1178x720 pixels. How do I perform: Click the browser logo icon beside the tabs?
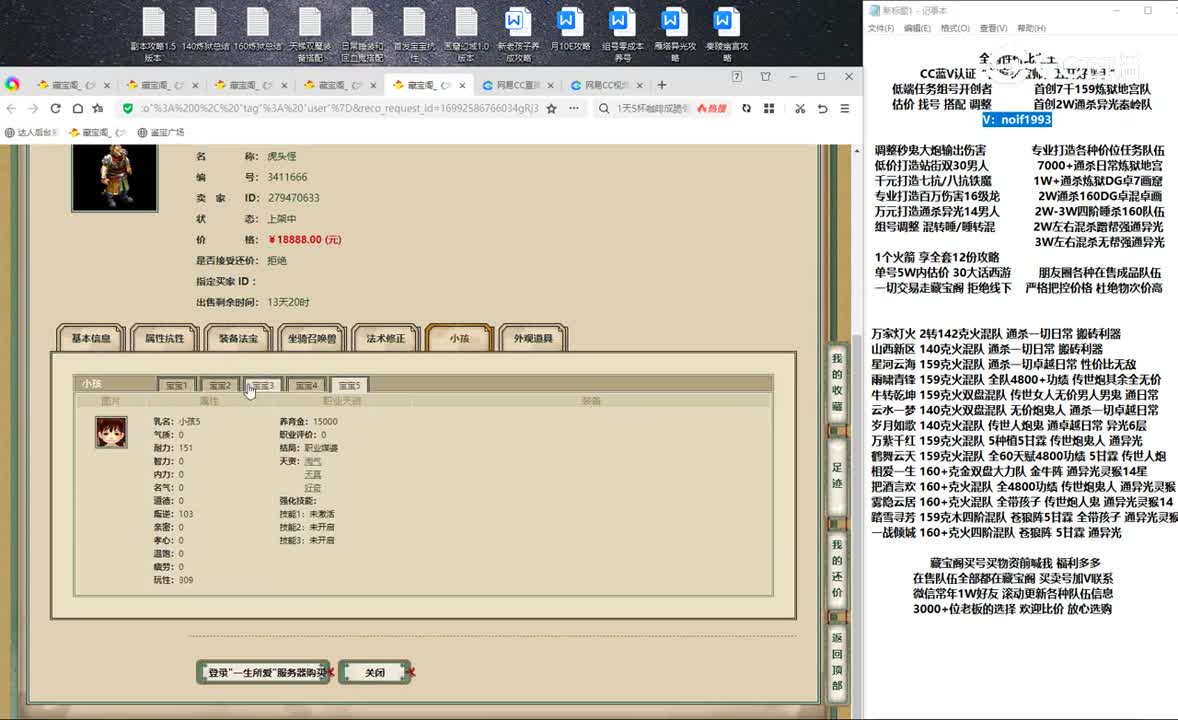point(12,84)
